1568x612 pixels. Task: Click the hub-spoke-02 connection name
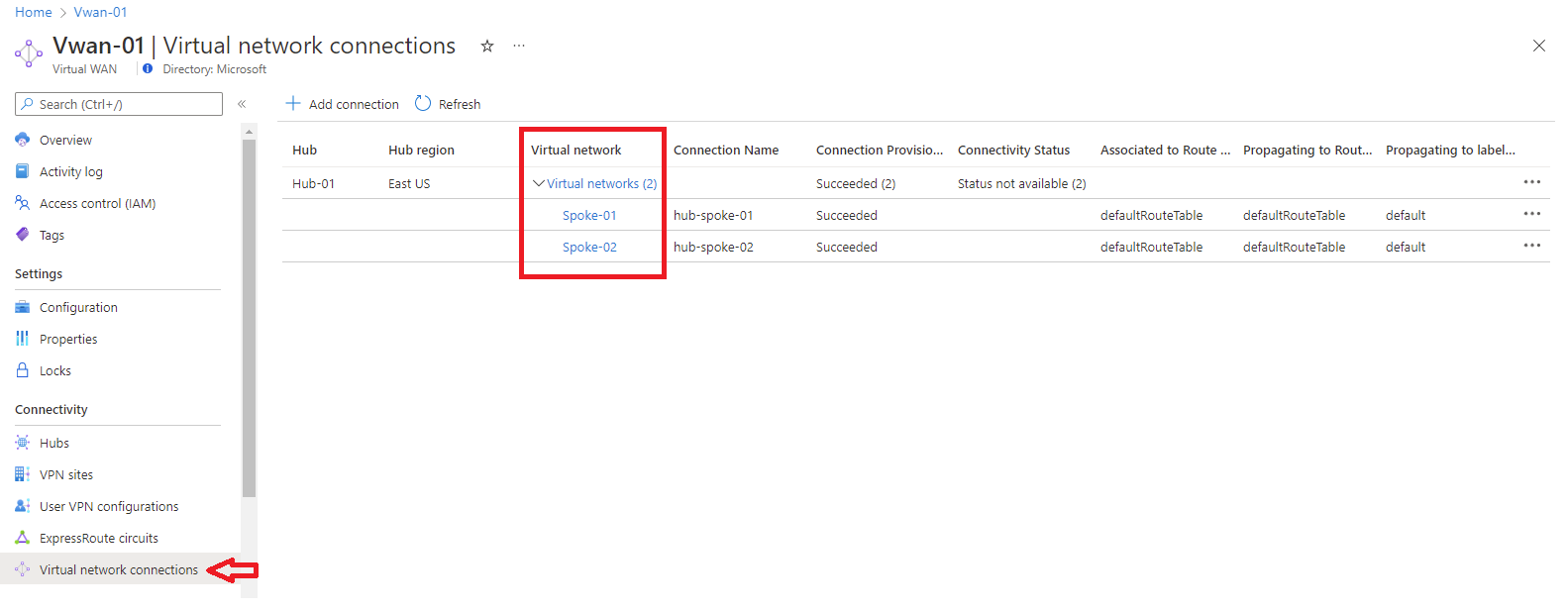pyautogui.click(x=713, y=248)
